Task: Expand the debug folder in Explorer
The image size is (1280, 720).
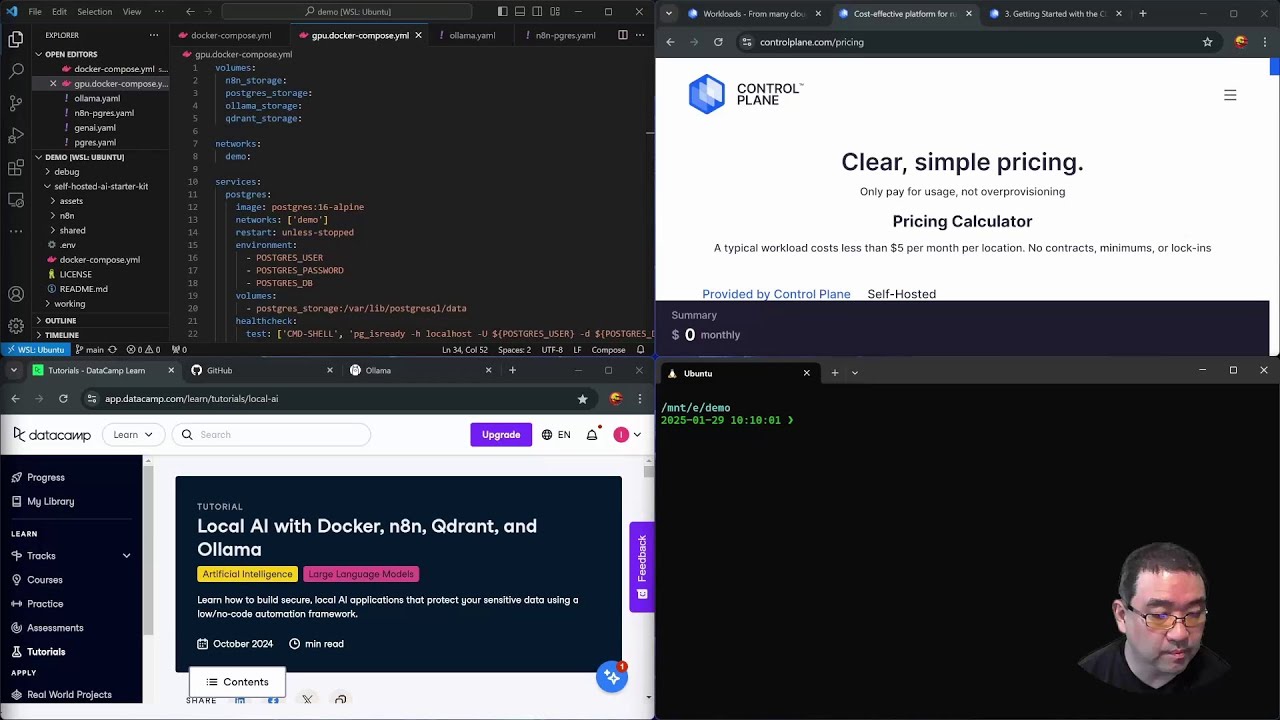Action: (x=66, y=171)
